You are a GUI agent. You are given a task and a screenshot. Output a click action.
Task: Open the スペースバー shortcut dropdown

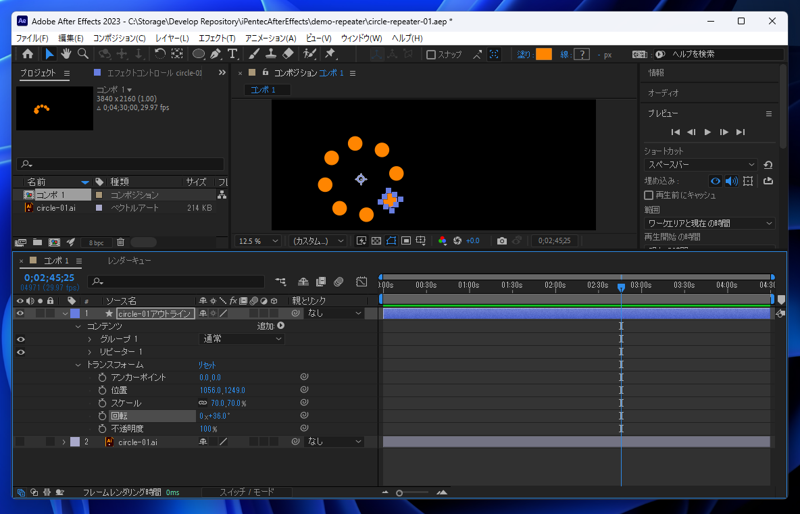[x=702, y=164]
